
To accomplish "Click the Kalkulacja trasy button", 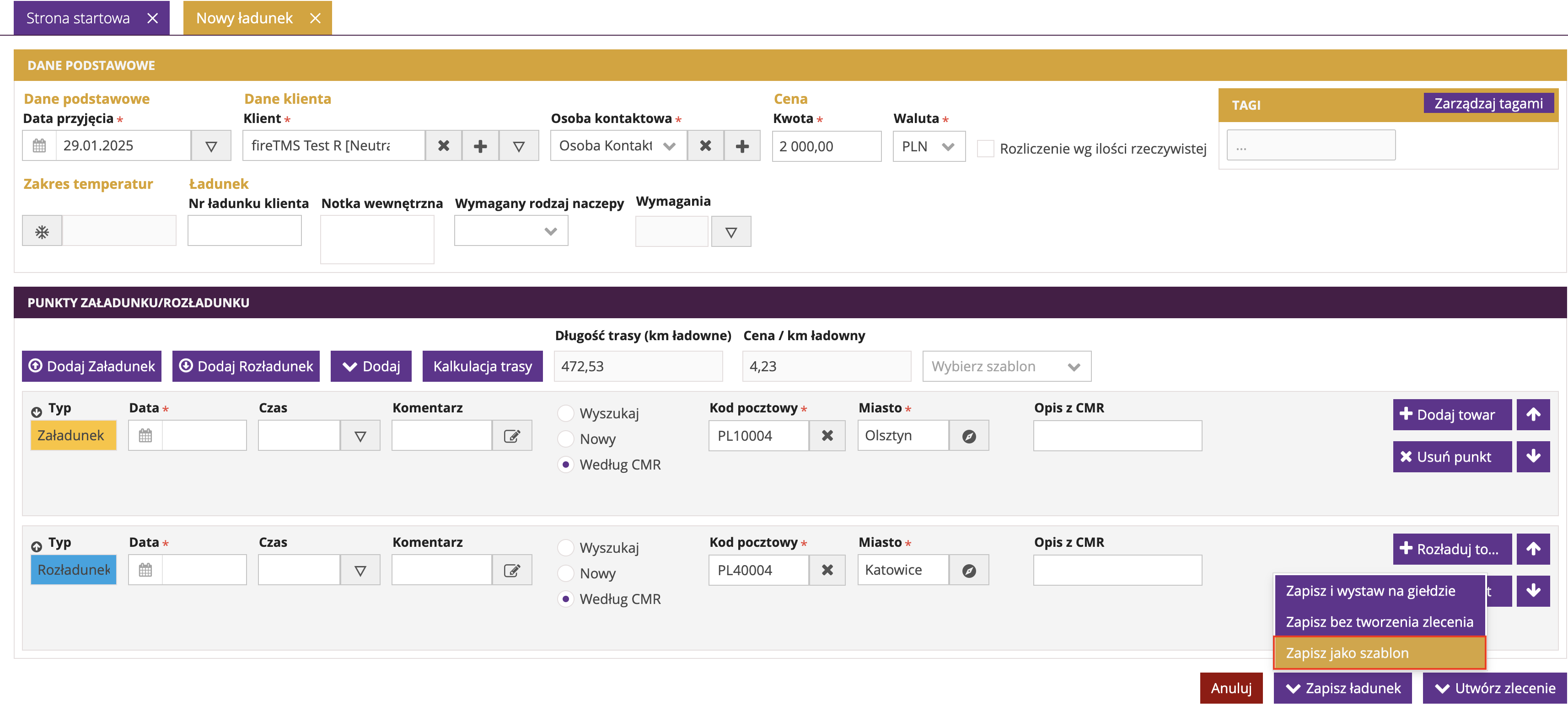I will tap(482, 367).
